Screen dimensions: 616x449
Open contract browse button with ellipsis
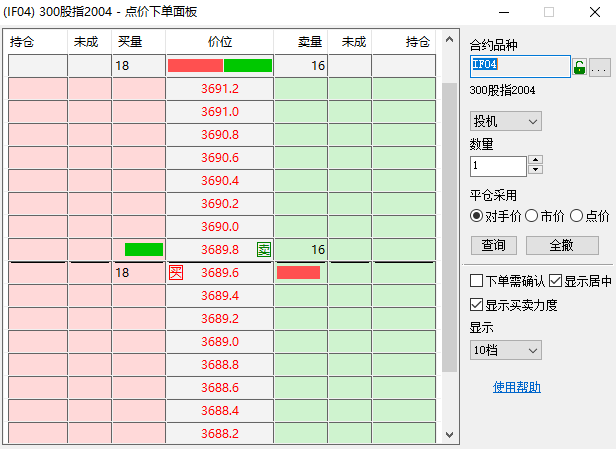coord(600,68)
